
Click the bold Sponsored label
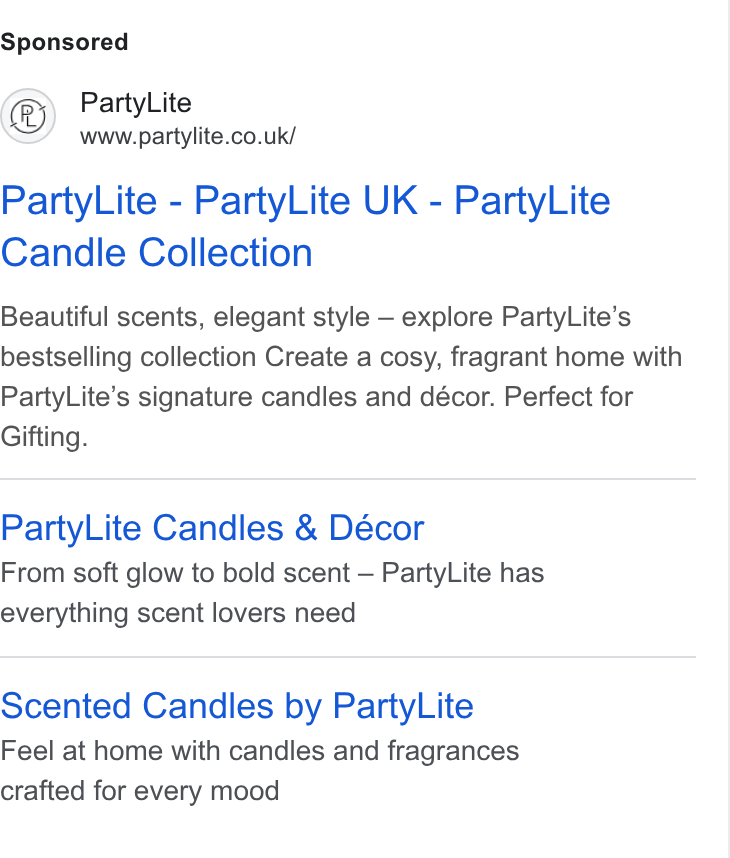[64, 42]
